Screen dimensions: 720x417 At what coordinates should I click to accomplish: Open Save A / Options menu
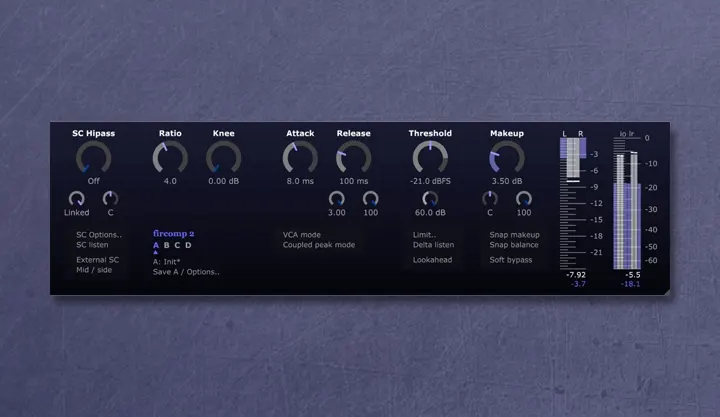click(x=186, y=271)
